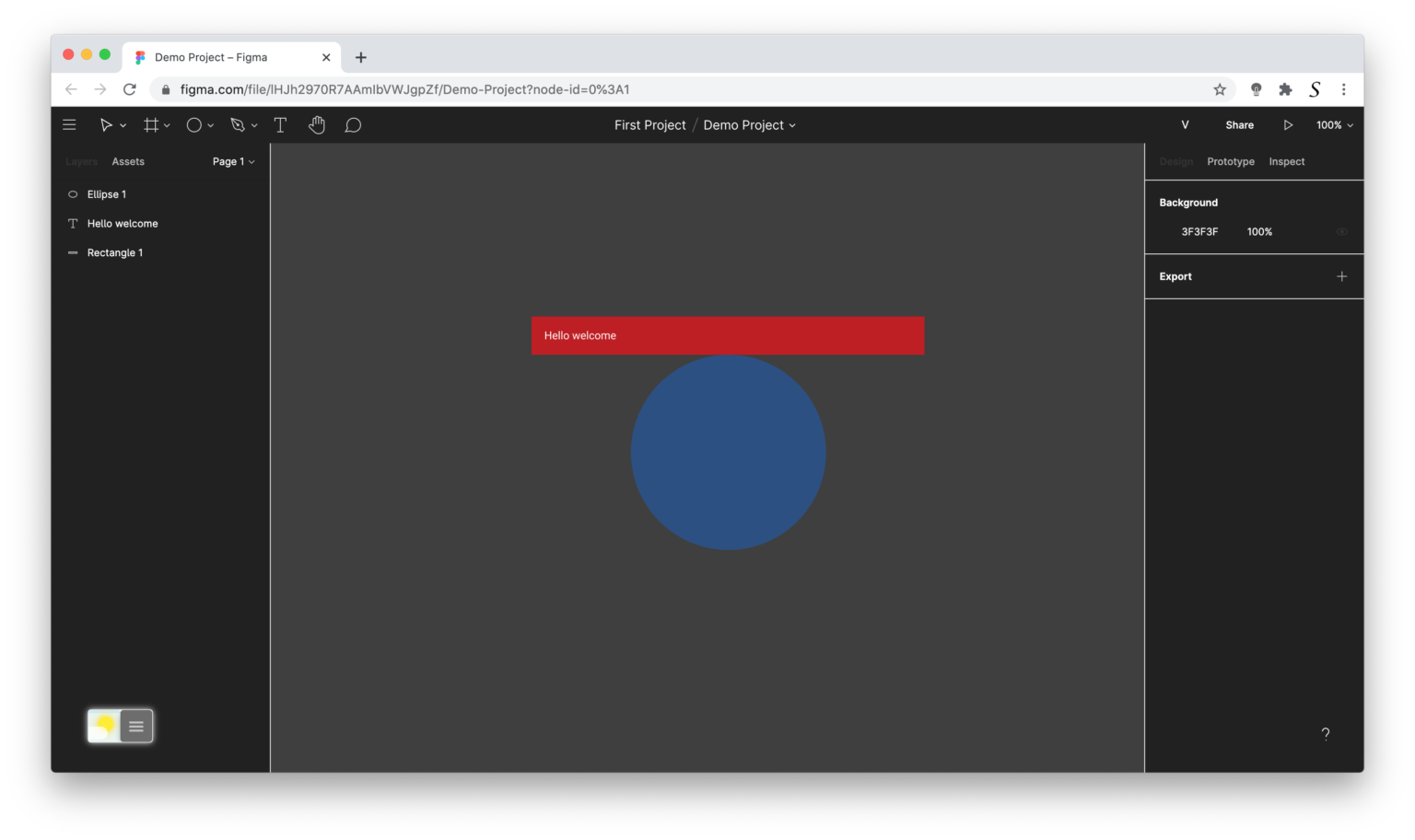Select the Frame tool
This screenshot has width=1415, height=840.
coord(151,124)
